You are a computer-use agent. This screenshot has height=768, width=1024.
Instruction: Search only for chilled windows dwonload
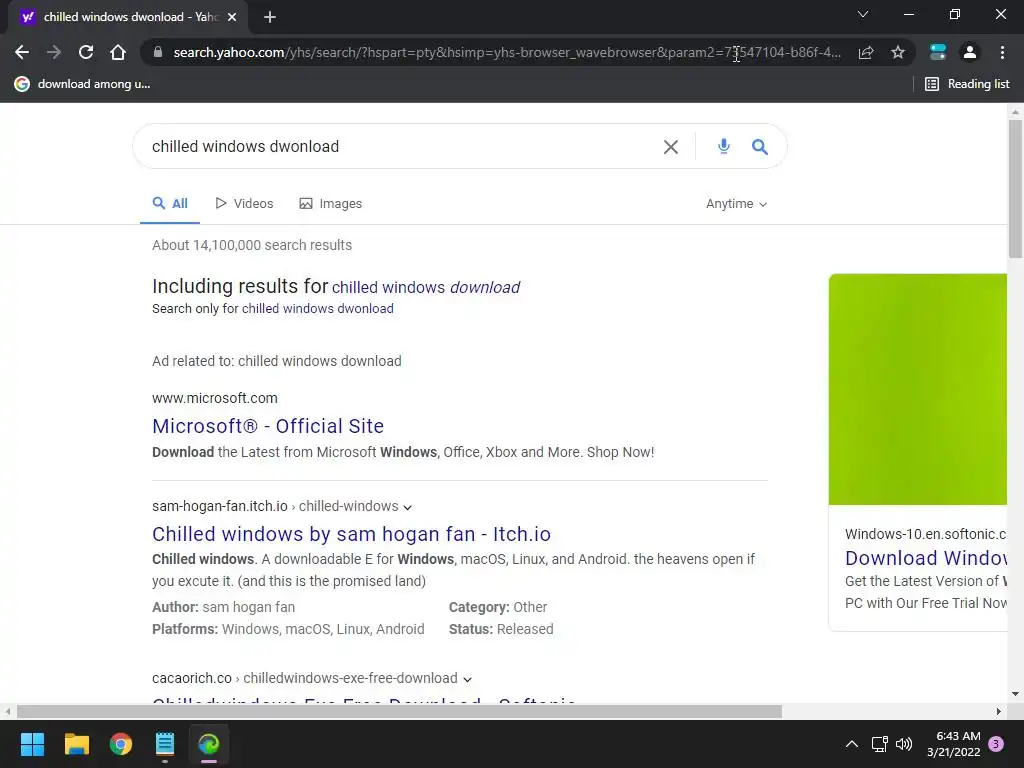click(x=317, y=308)
